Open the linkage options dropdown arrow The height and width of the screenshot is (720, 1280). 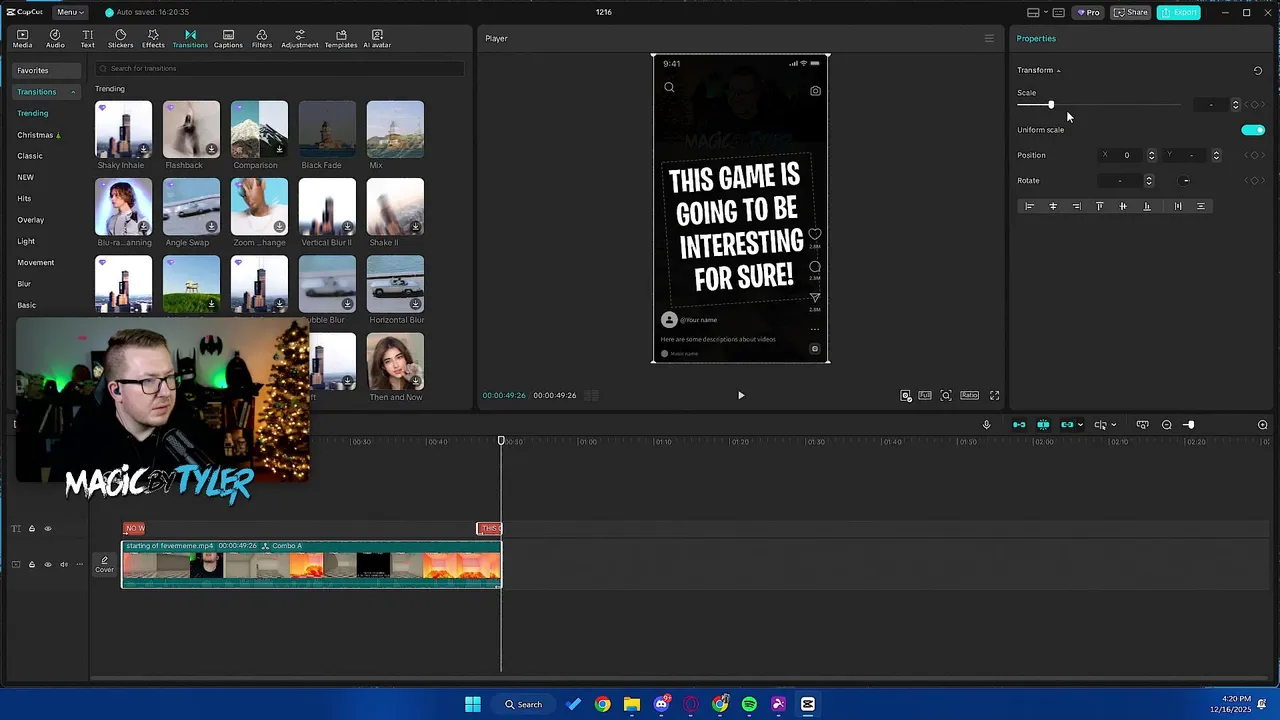tap(1080, 425)
